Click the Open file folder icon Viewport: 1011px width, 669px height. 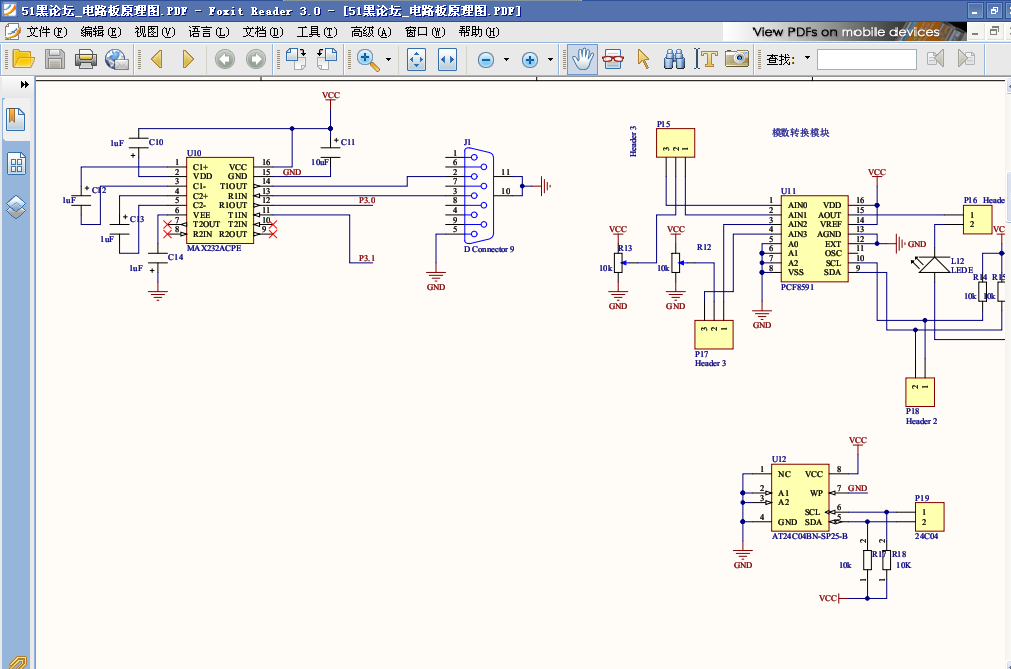pyautogui.click(x=24, y=59)
